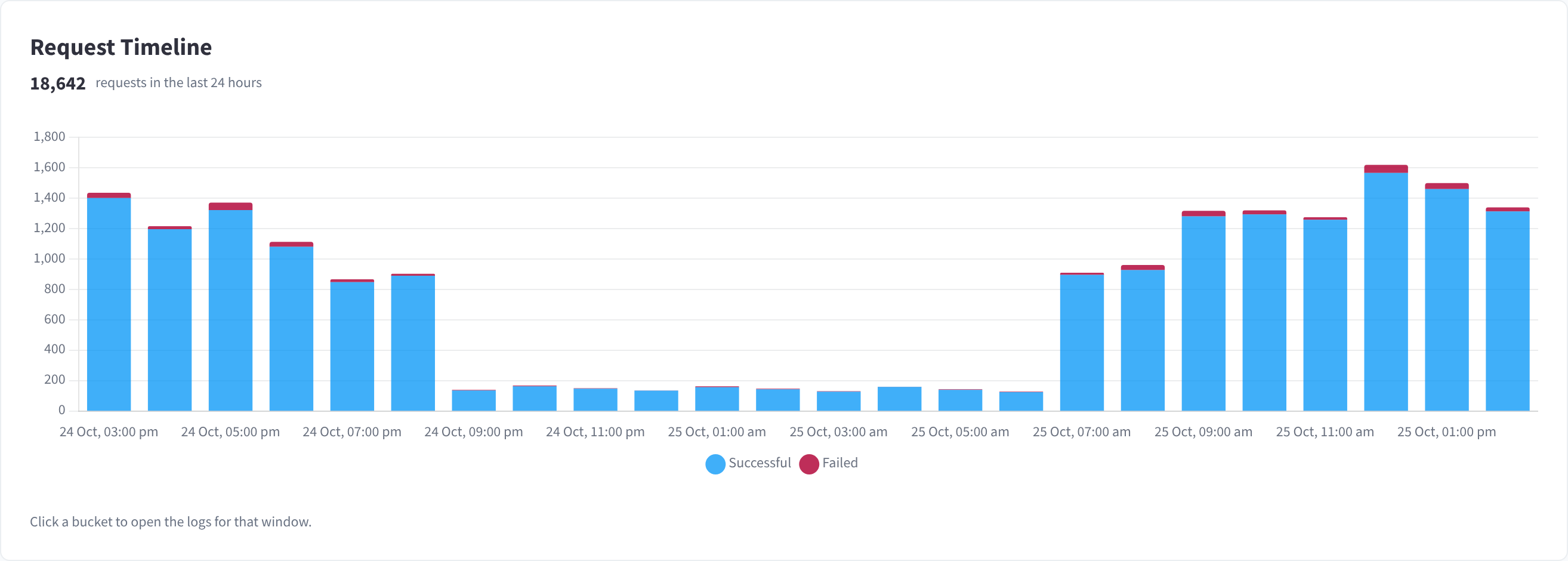
Task: Open the 25 Oct, 07:00 am bucket bar
Action: [1082, 342]
